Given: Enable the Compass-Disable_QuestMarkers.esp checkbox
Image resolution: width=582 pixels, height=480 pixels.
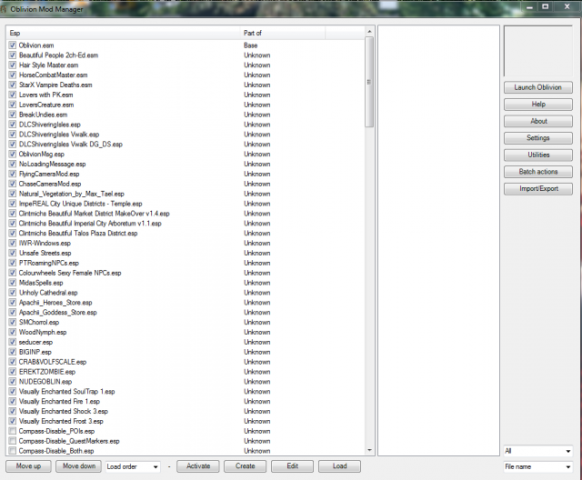Looking at the screenshot, I should click(x=13, y=441).
